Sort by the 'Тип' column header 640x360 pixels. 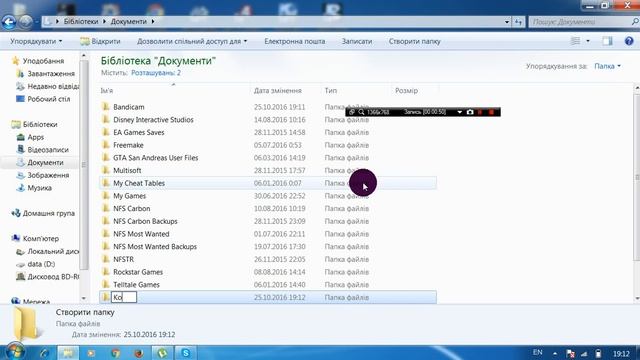[331, 91]
